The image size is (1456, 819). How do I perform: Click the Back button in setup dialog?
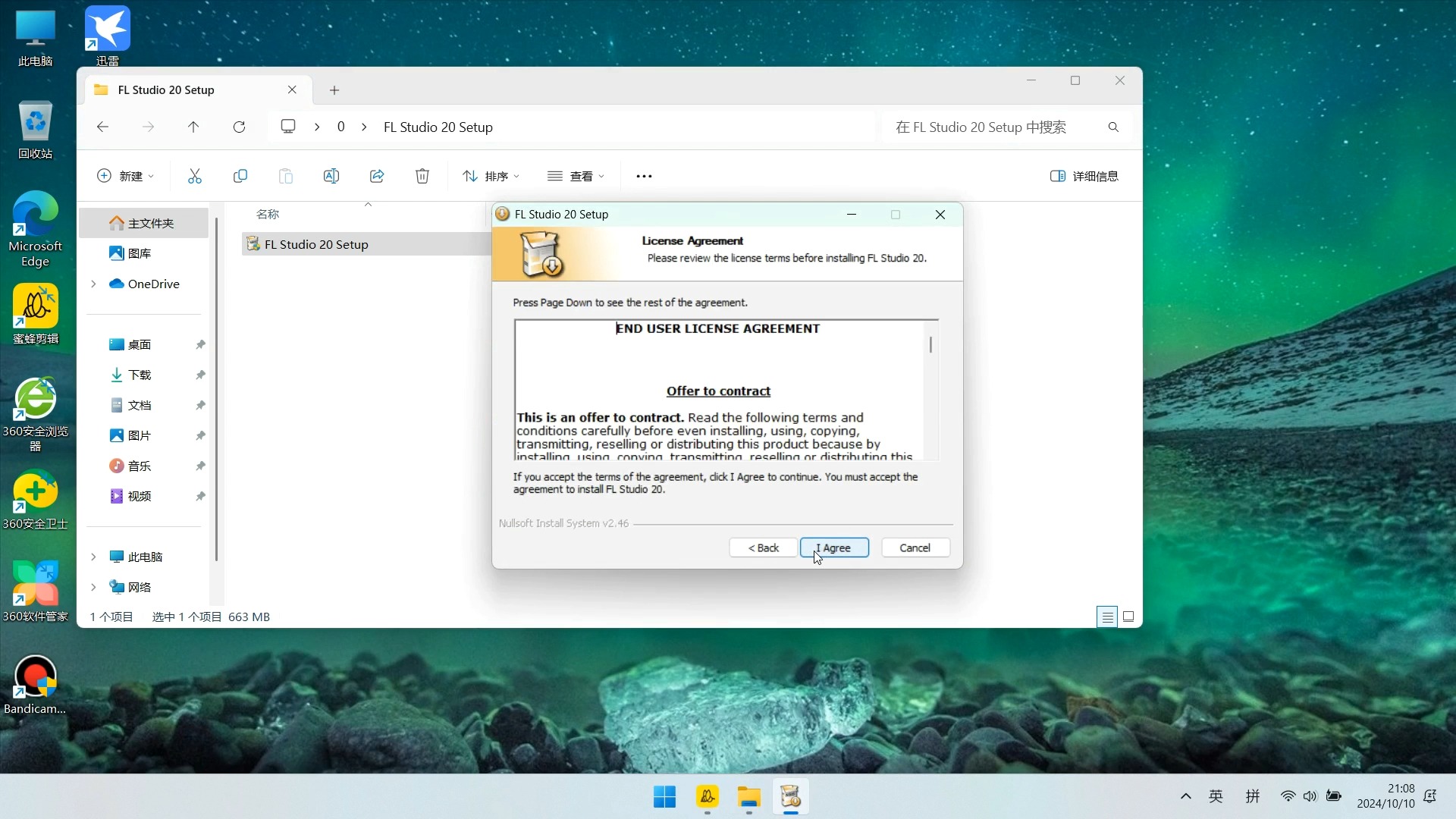(763, 548)
